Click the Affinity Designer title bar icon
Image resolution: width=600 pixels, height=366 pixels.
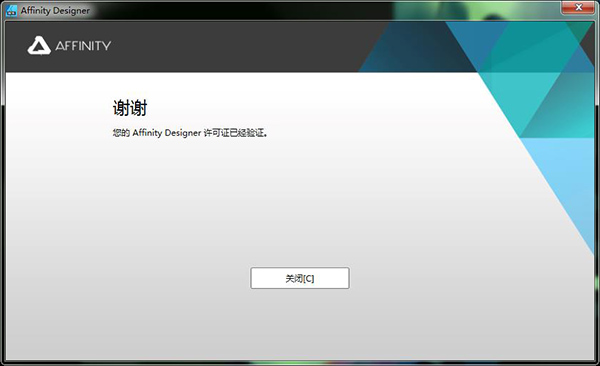11,11
